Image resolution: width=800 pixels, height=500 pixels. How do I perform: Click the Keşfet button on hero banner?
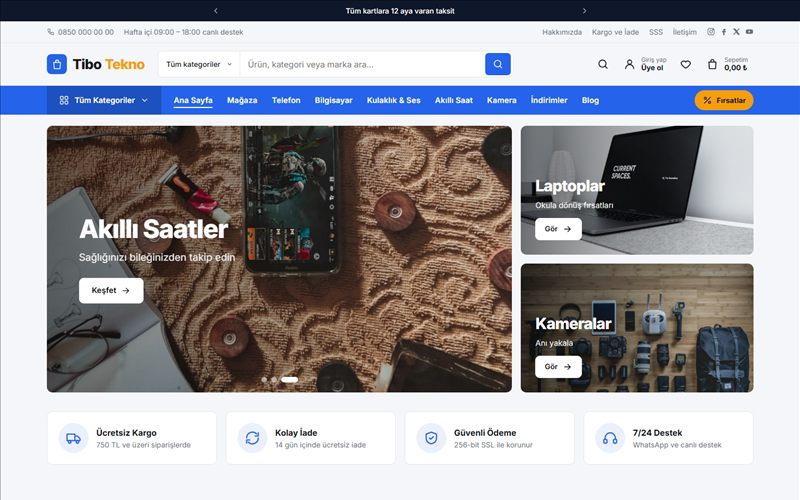tap(111, 290)
